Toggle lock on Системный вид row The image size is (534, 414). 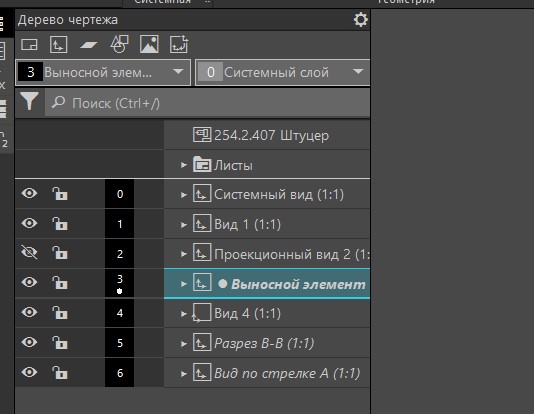click(60, 193)
